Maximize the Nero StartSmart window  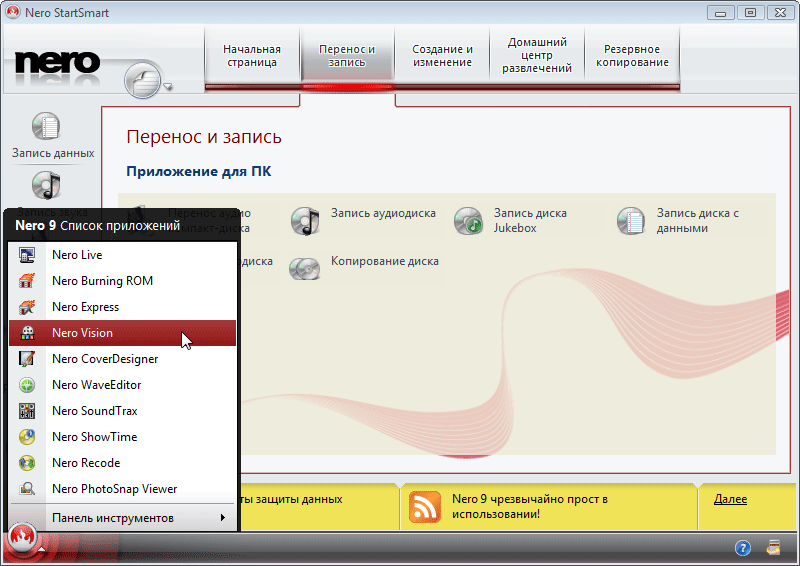click(750, 13)
